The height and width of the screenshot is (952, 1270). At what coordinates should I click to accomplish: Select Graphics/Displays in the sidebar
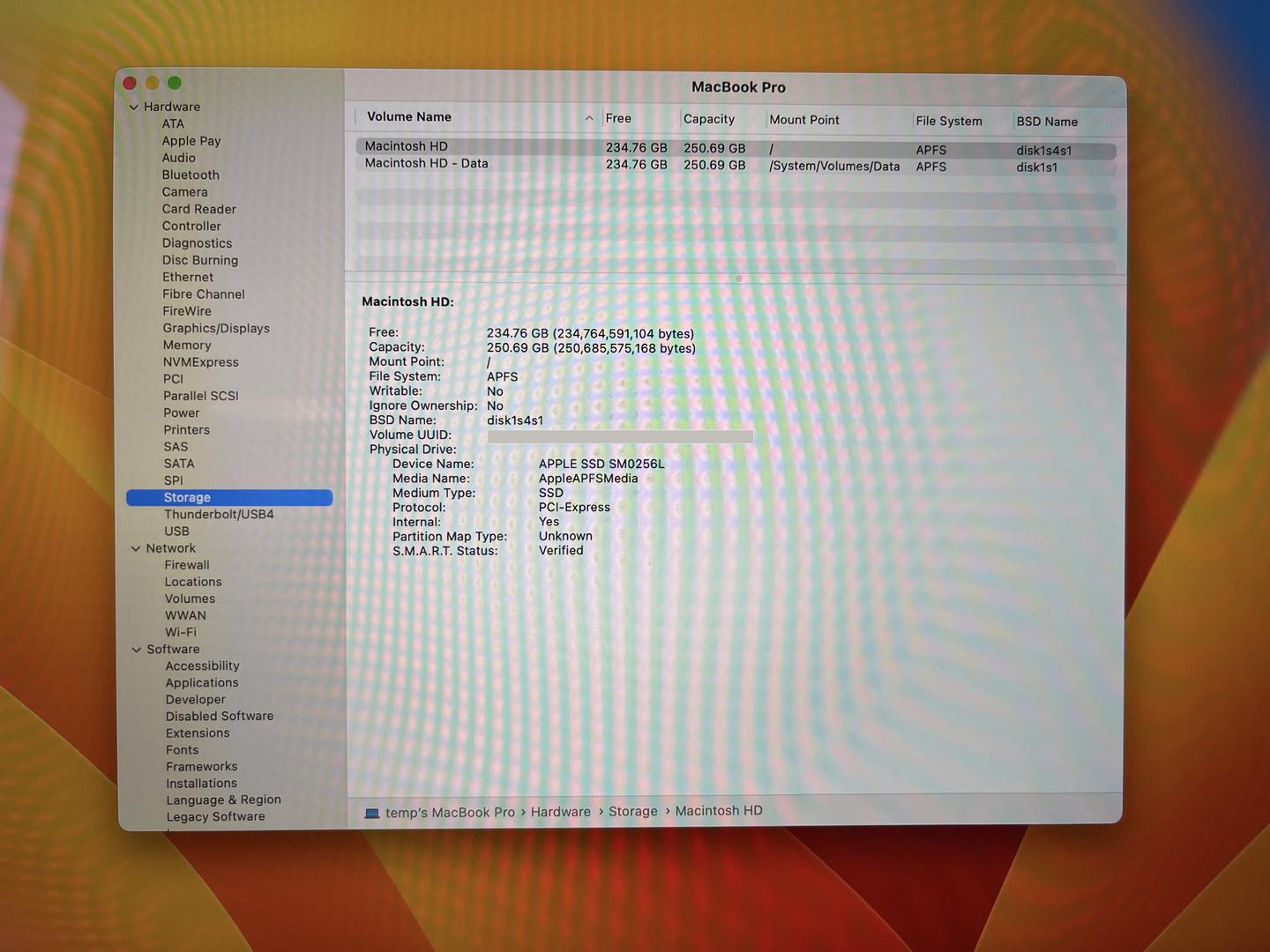[216, 328]
